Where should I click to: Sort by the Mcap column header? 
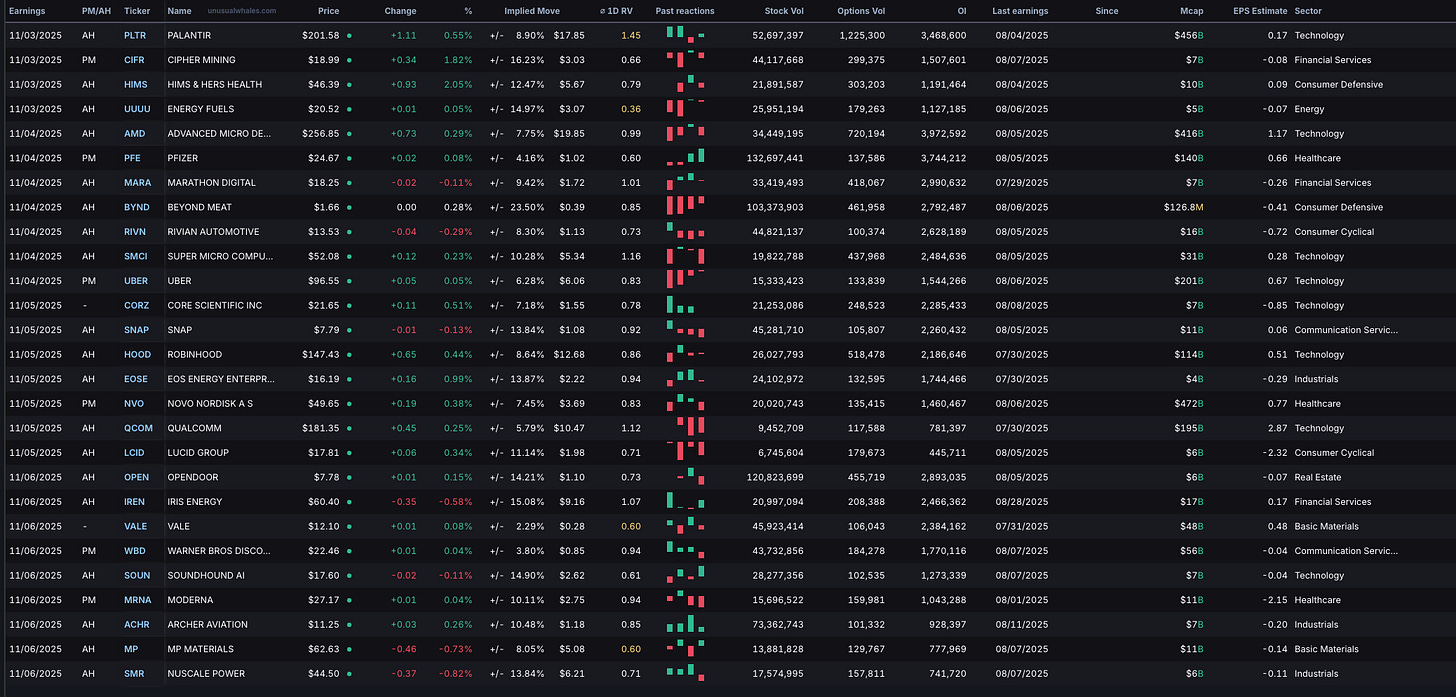click(x=1191, y=11)
